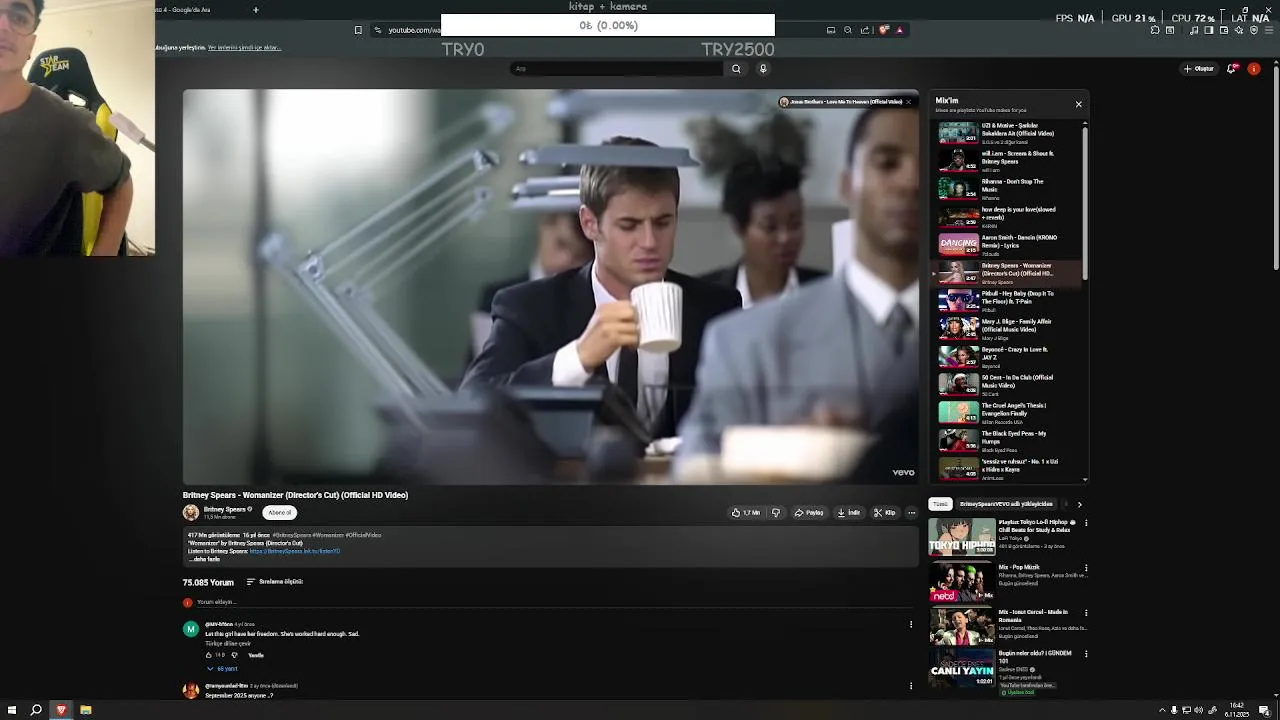1280x720 pixels.
Task: Open options for Mix - Pop Müzik
Action: [x=1086, y=568]
